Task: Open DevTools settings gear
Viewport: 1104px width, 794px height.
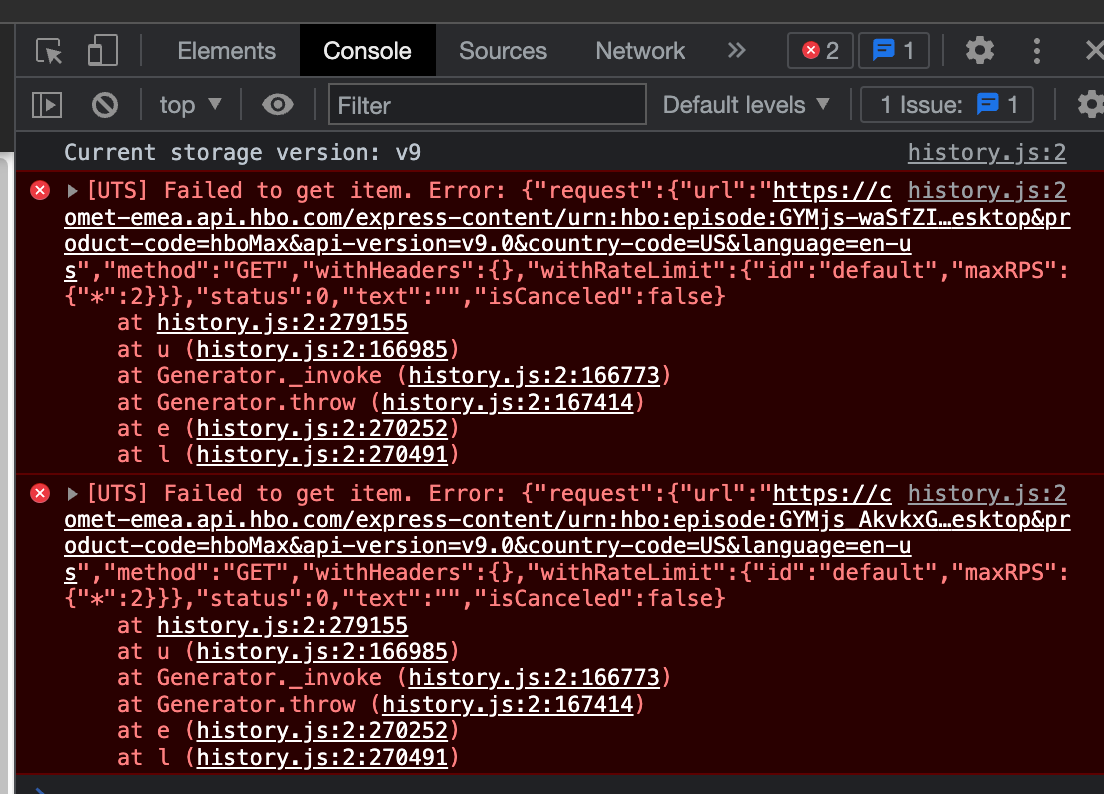Action: [x=979, y=50]
